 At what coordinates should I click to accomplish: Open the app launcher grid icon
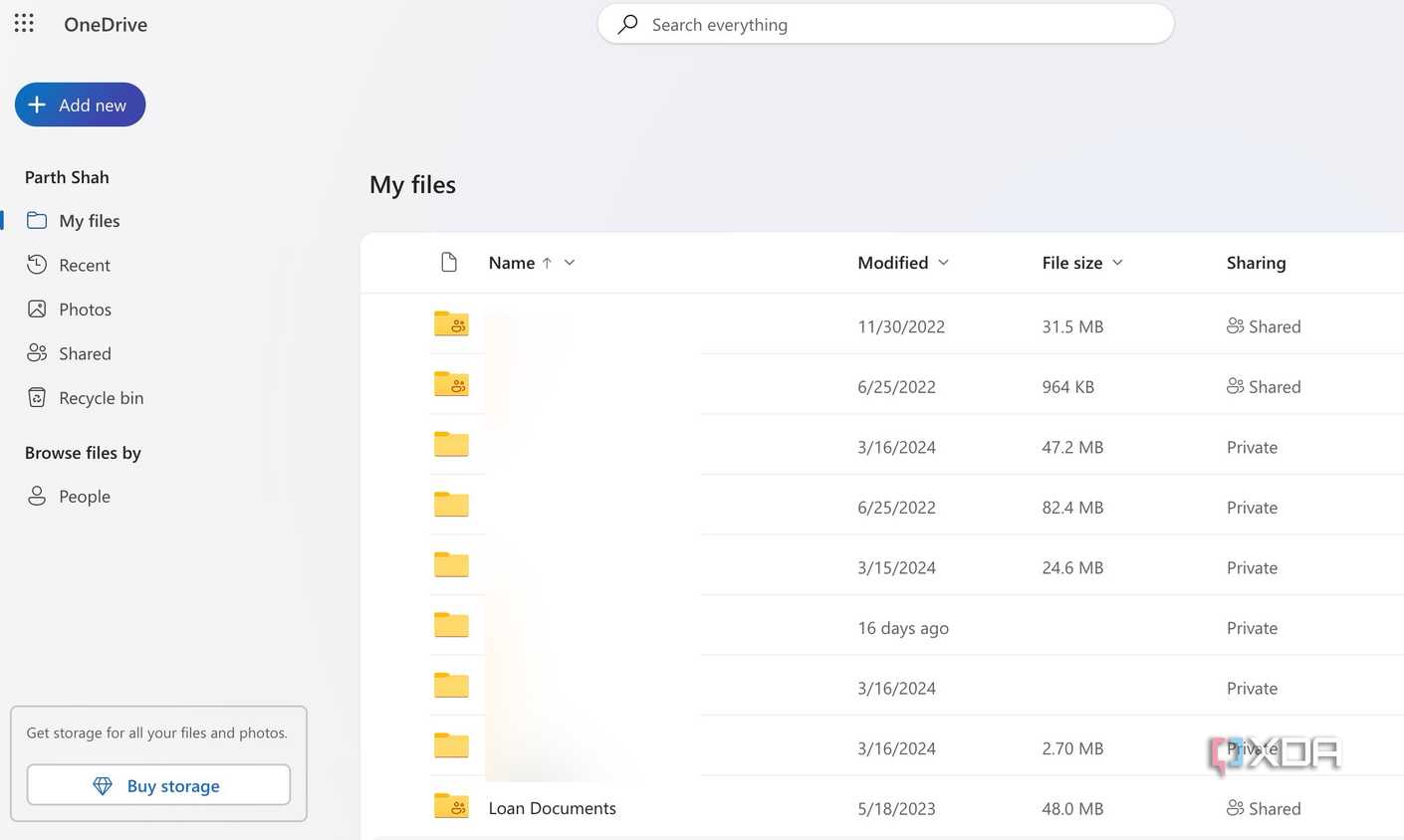[x=24, y=23]
